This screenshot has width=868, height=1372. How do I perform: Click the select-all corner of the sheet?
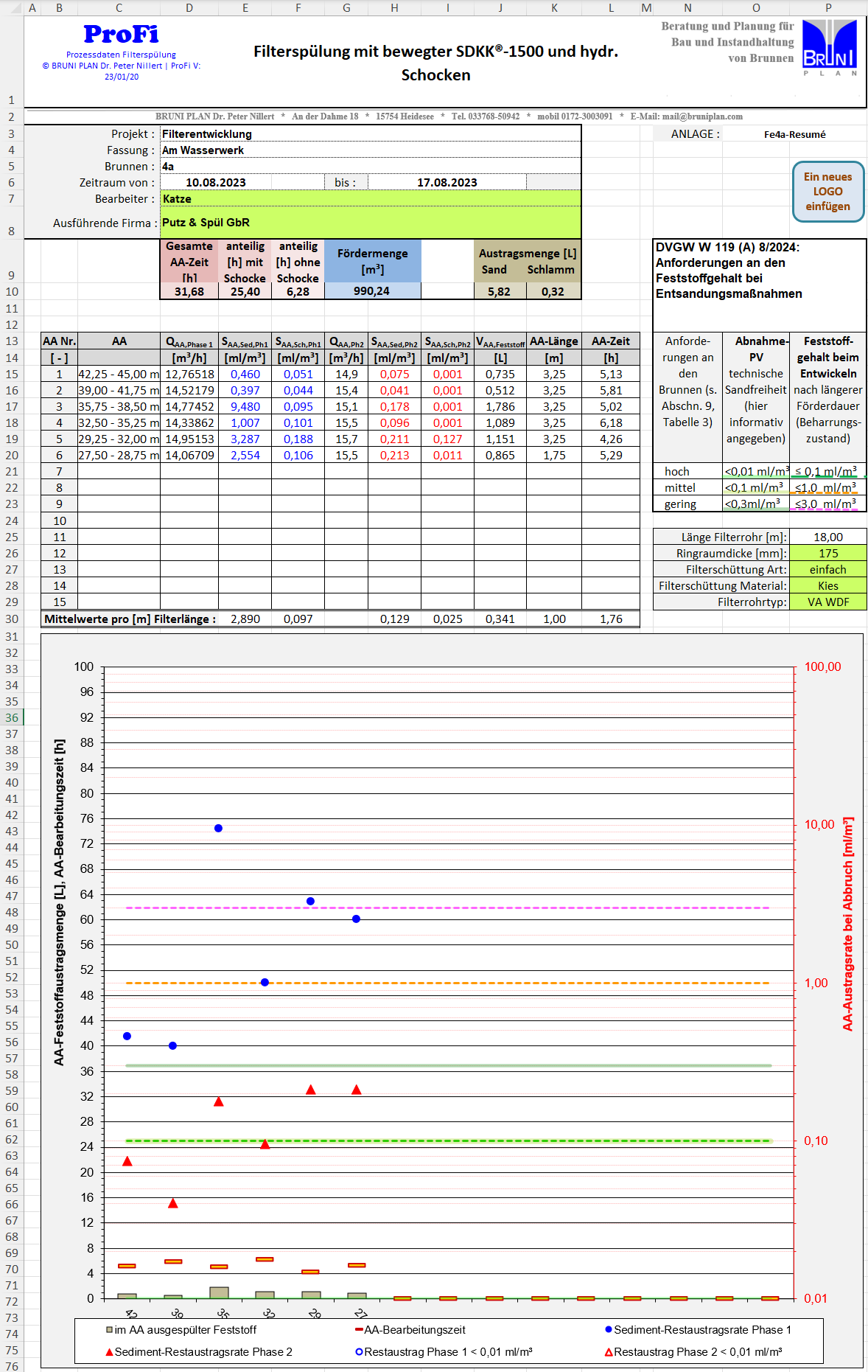pos(12,7)
